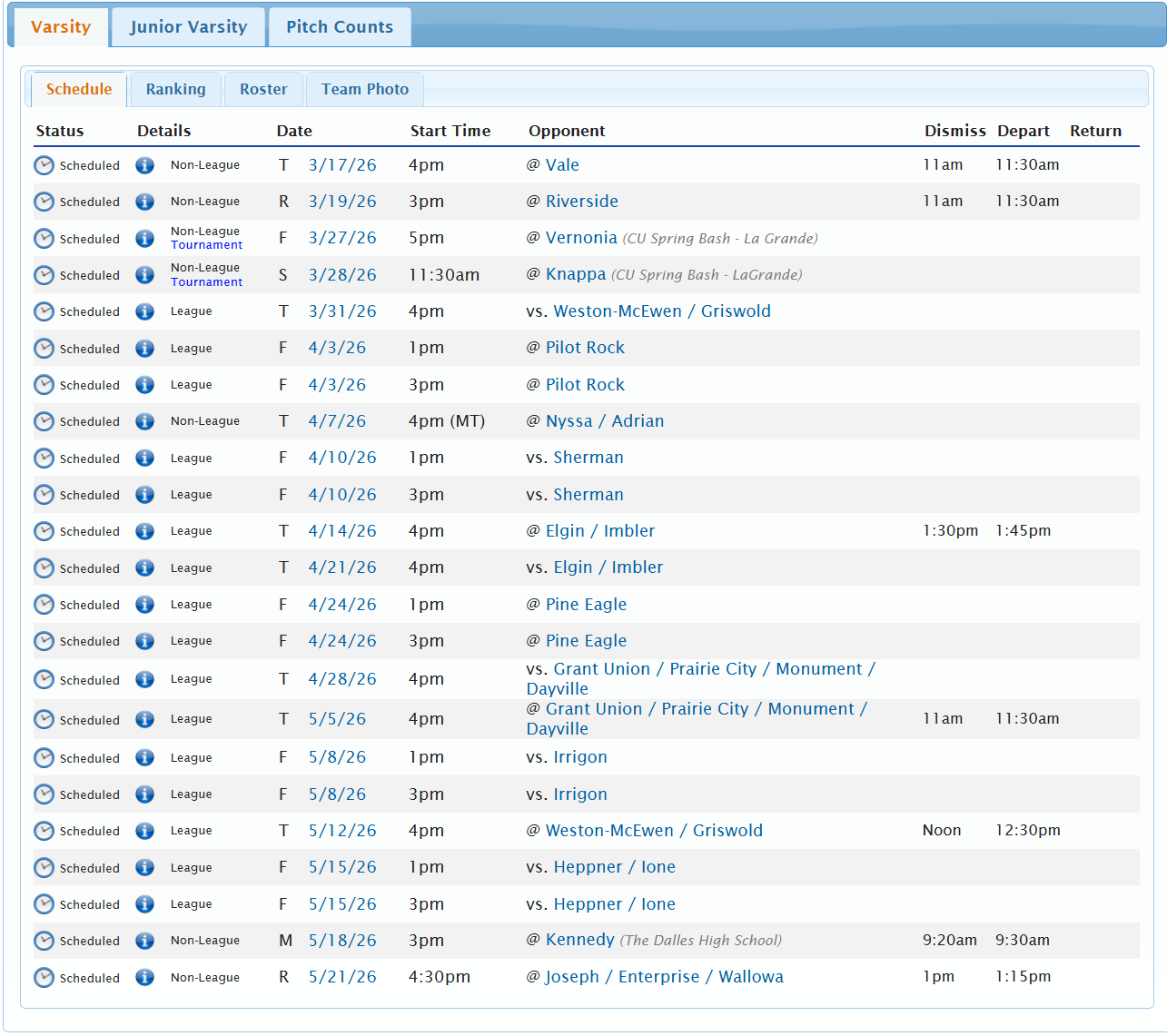1167x1036 pixels.
Task: Click the Tournament link in the Knappa row
Action: 206,282
